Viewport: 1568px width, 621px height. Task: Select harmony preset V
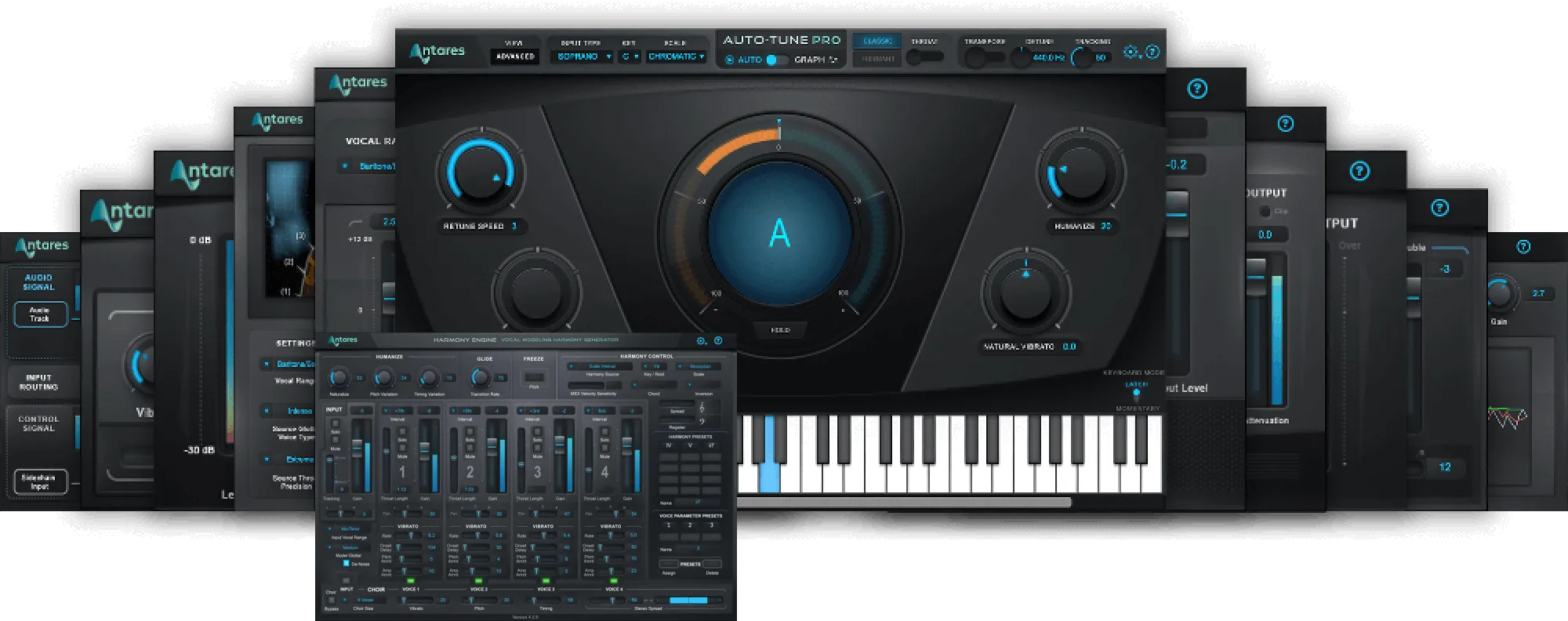690,445
